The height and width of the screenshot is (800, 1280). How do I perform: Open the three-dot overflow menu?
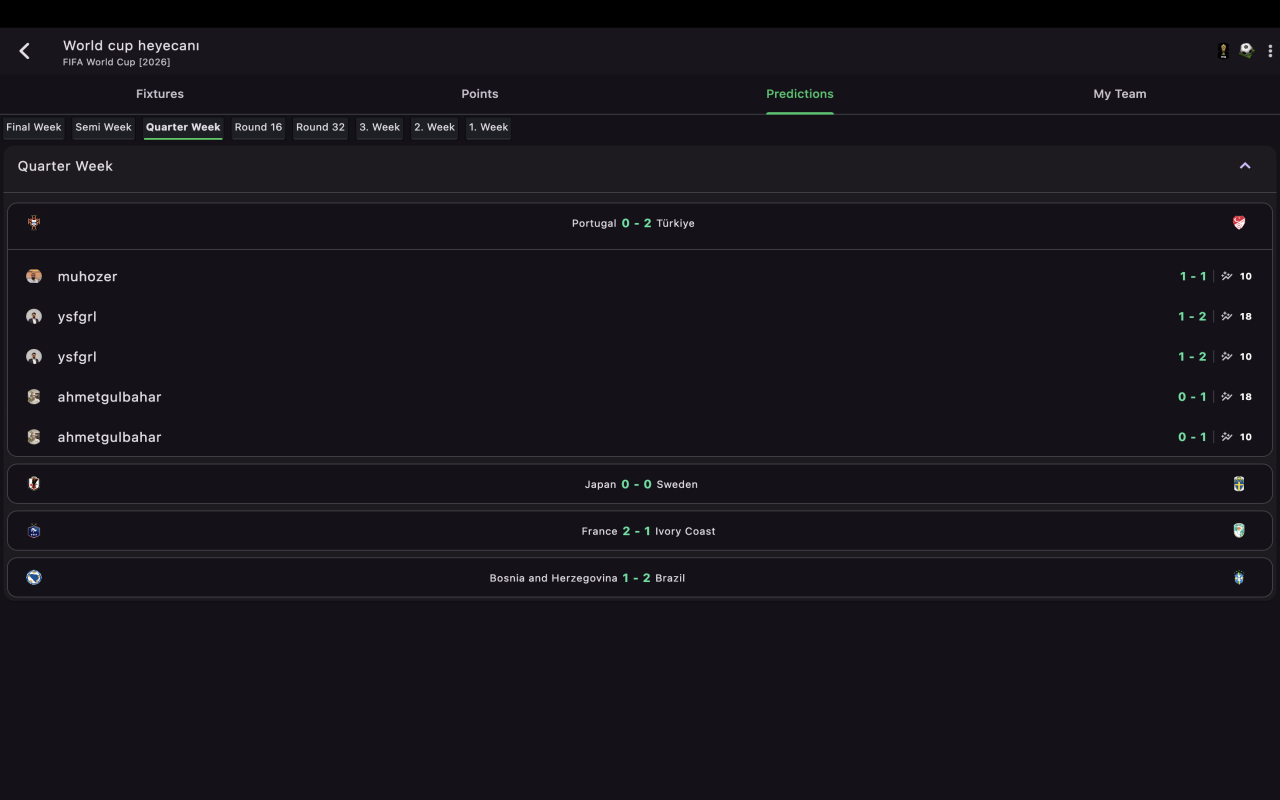point(1270,51)
